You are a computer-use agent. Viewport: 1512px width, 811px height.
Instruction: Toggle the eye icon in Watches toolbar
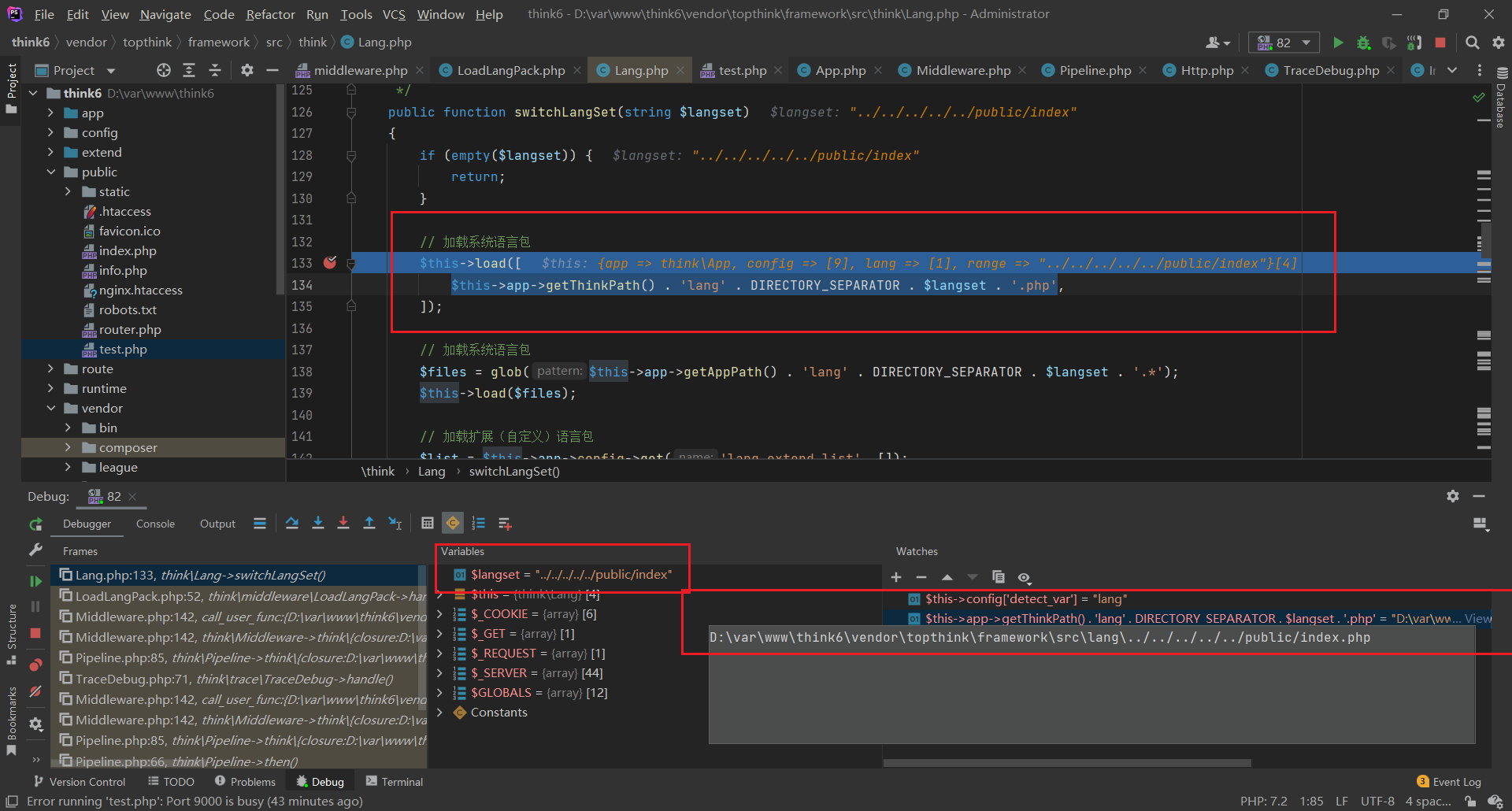[1025, 577]
